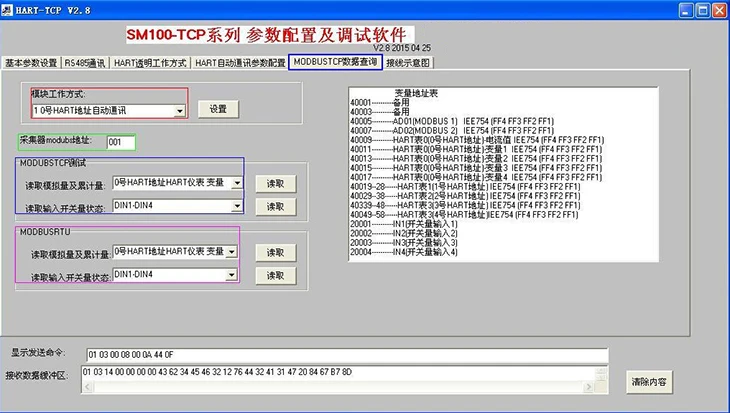Select the MODBUSTCP数据查询 tab
Viewport: 730px width, 413px height.
pos(335,62)
